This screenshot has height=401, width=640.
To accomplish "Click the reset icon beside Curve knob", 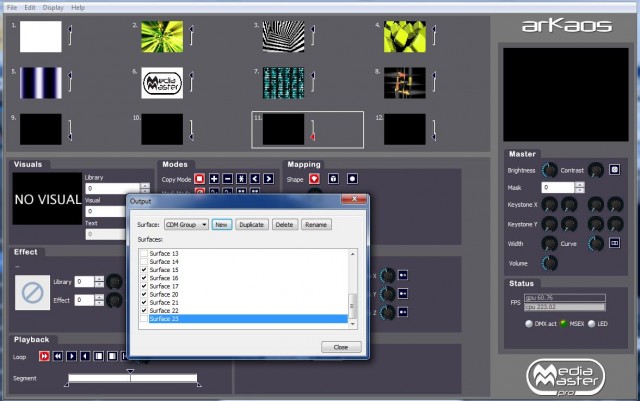I will (x=615, y=243).
